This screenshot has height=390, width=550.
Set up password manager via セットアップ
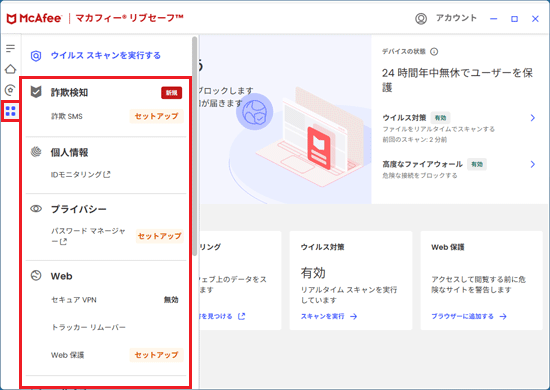(160, 236)
